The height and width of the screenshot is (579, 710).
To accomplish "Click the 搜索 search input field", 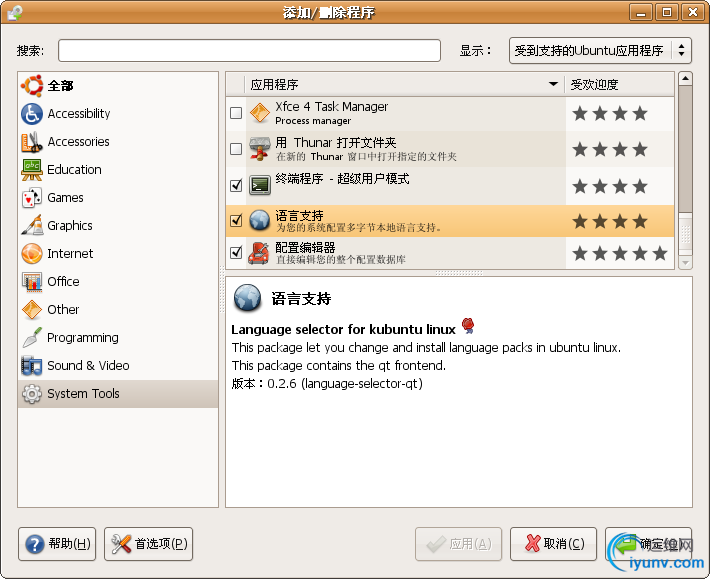I will (249, 51).
